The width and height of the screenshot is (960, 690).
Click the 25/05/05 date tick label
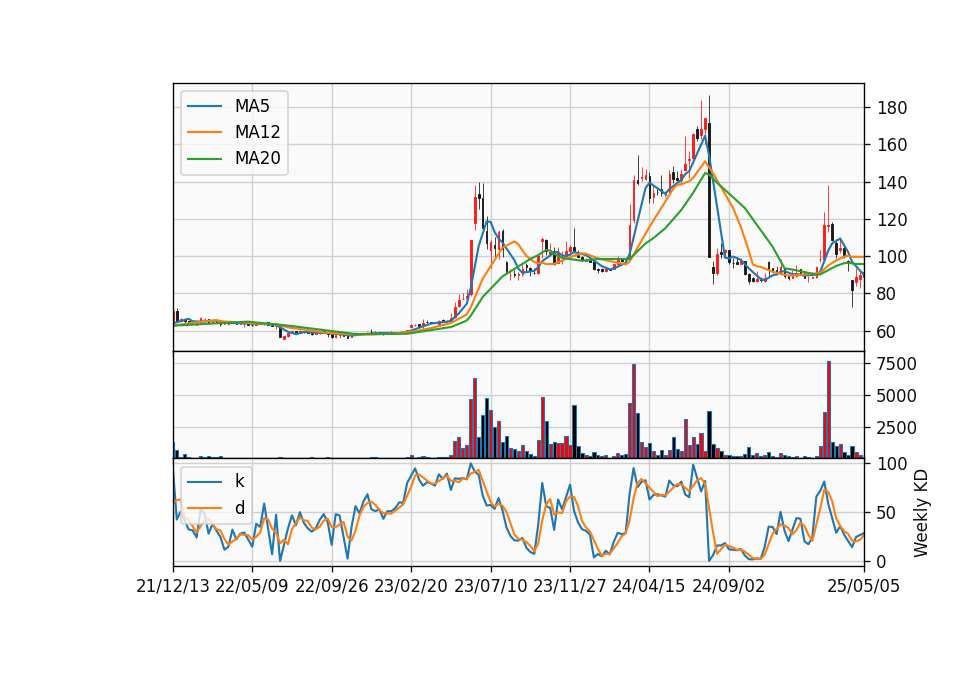(x=864, y=586)
